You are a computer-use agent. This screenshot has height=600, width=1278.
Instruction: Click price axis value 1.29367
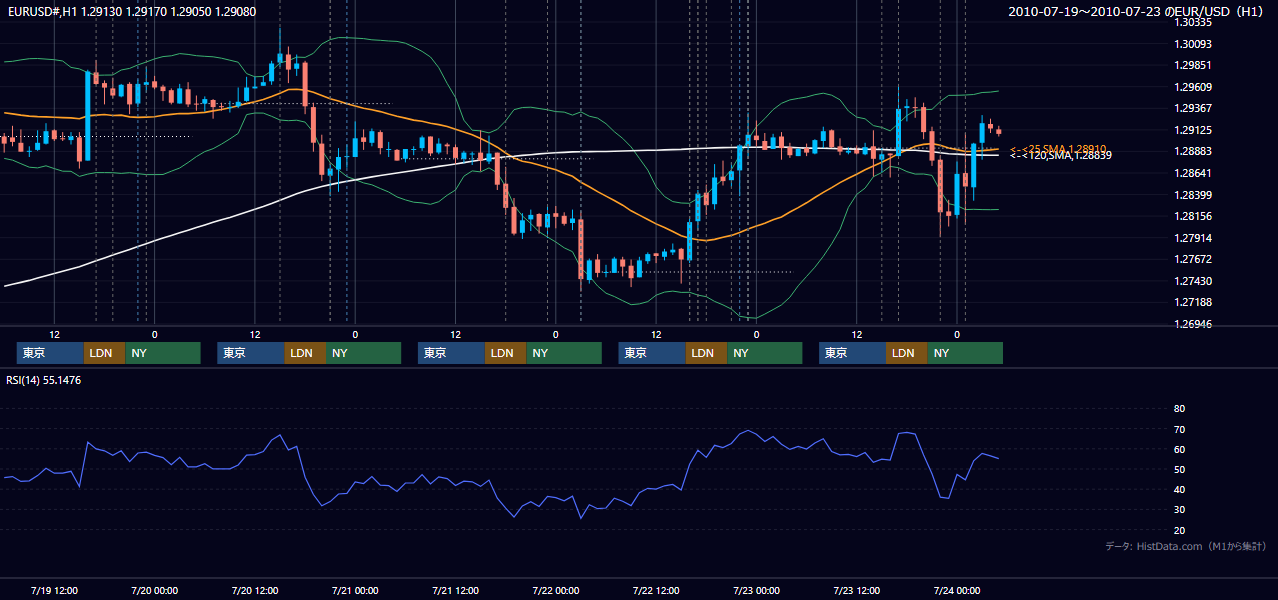[x=1193, y=108]
